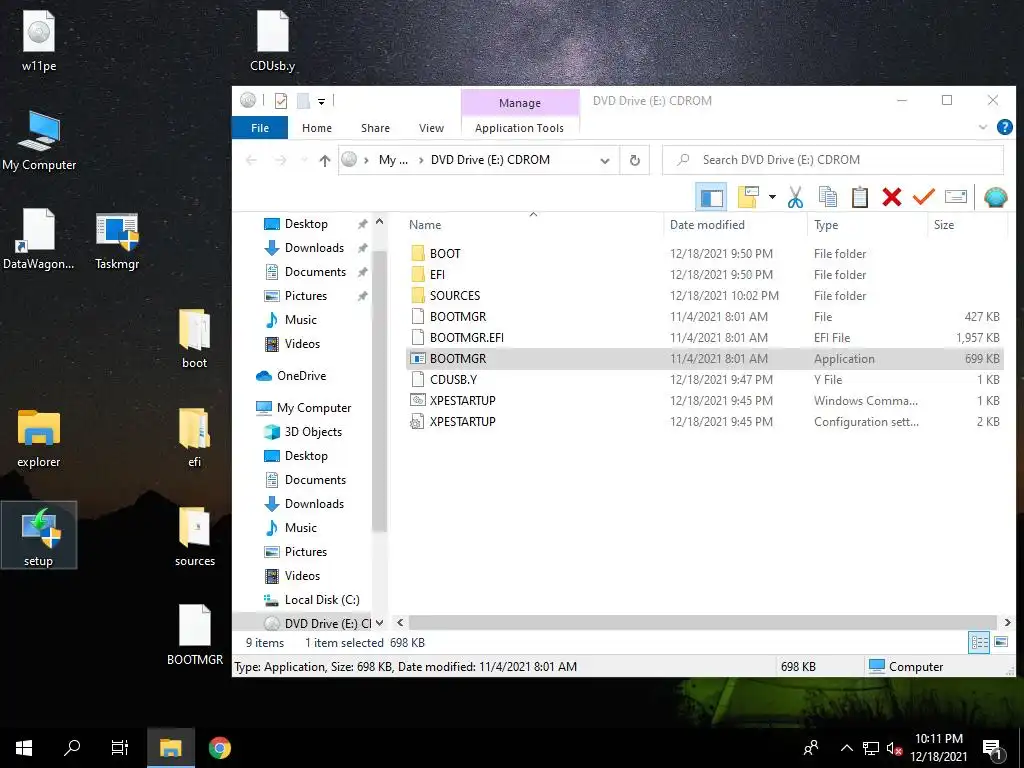Click the muted volume icon in tray
The image size is (1024, 768).
click(x=894, y=748)
